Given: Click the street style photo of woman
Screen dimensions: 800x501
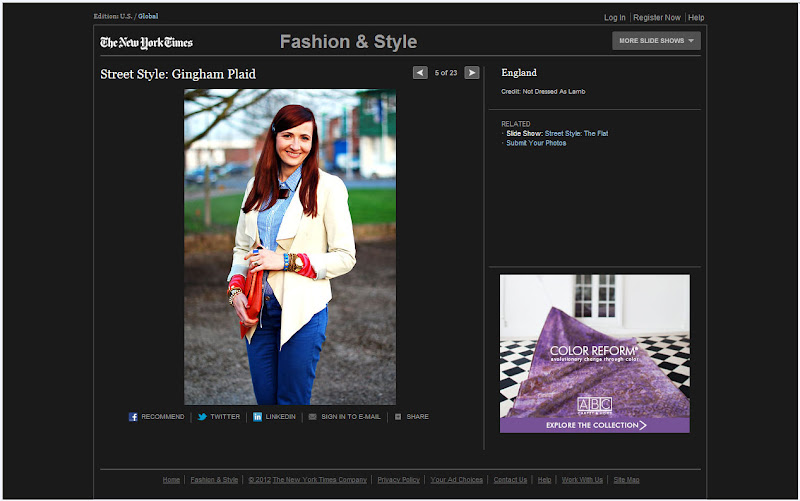Looking at the screenshot, I should (290, 247).
